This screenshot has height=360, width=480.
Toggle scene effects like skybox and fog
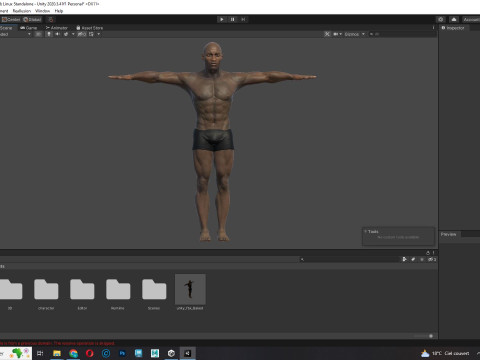[66, 34]
